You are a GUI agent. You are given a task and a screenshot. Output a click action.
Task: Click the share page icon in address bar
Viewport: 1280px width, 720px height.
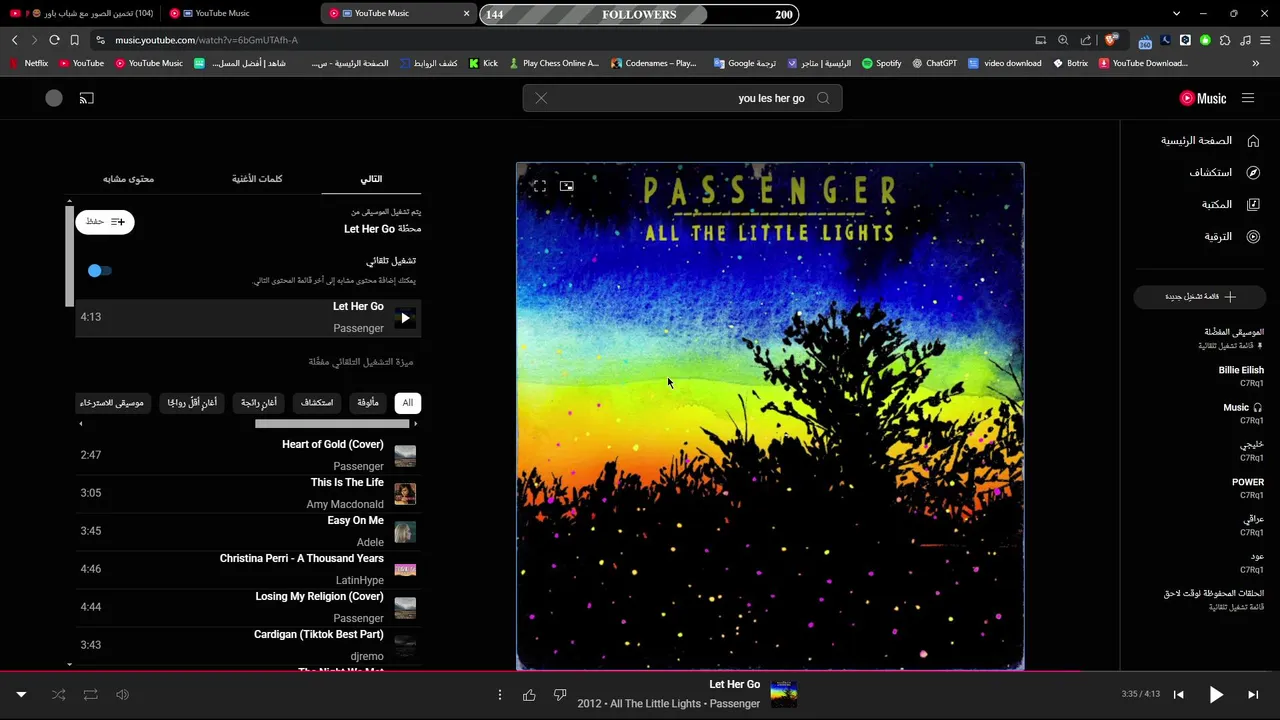click(x=1086, y=40)
